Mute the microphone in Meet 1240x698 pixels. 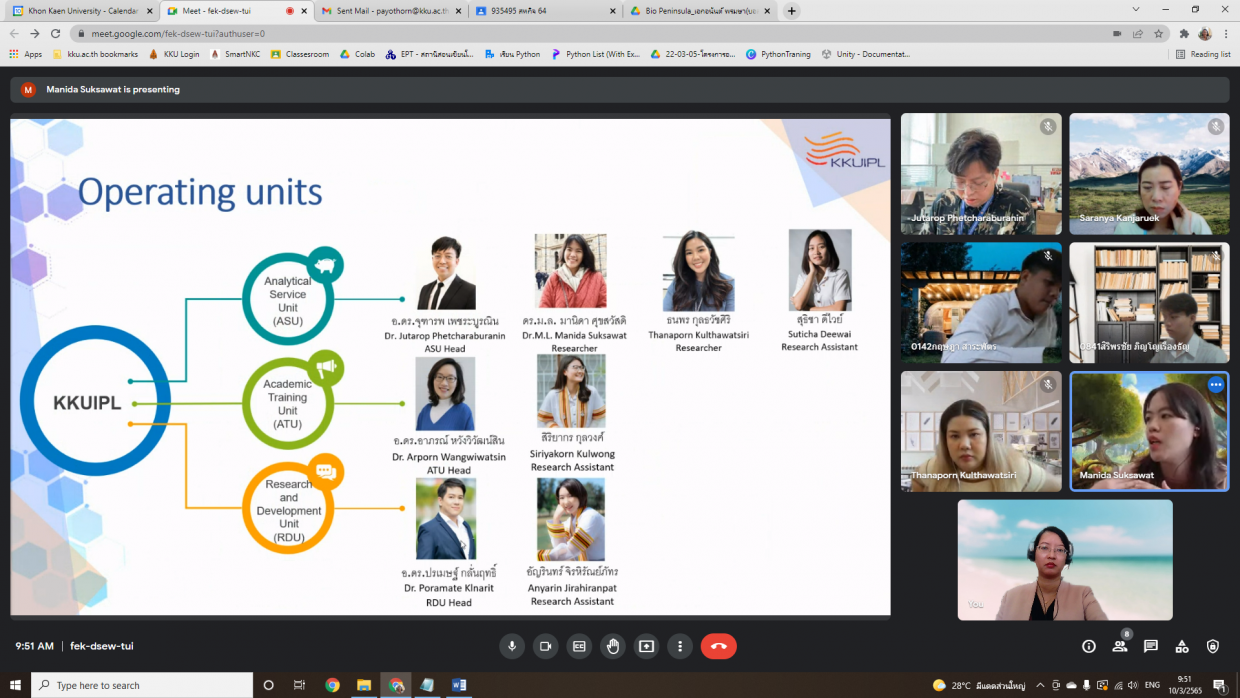point(512,646)
